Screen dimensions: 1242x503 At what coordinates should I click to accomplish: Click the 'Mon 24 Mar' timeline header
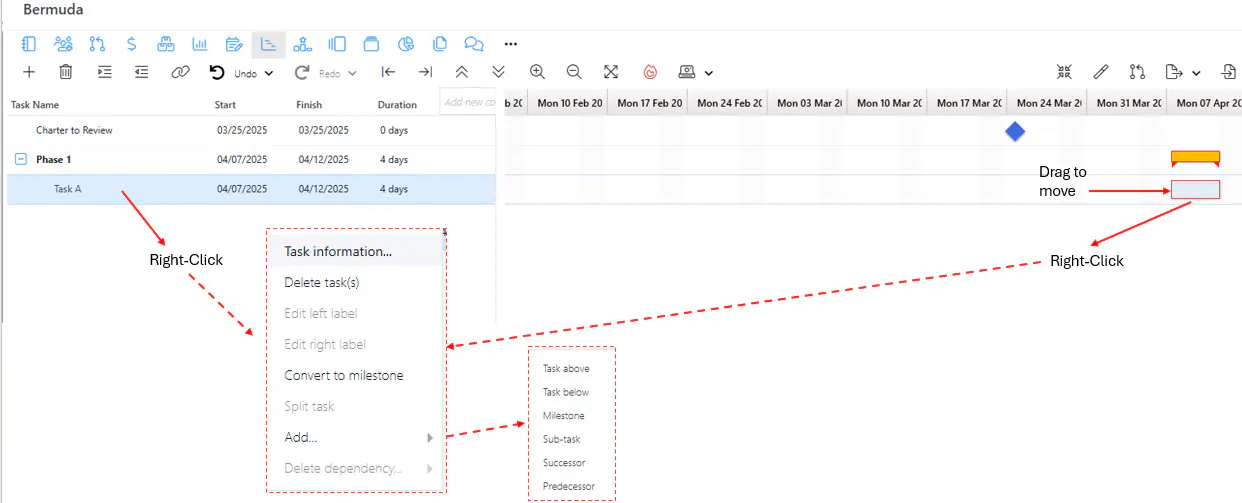pos(1047,103)
